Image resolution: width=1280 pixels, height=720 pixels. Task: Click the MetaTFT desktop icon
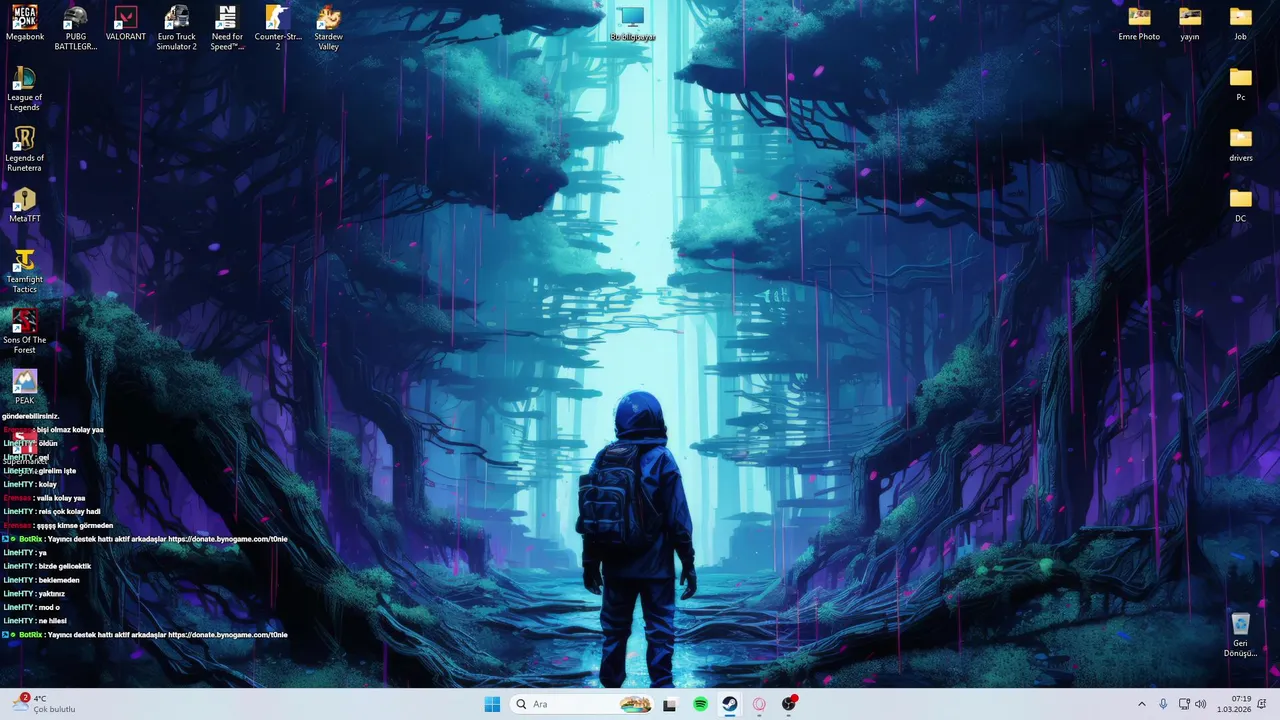coord(24,206)
